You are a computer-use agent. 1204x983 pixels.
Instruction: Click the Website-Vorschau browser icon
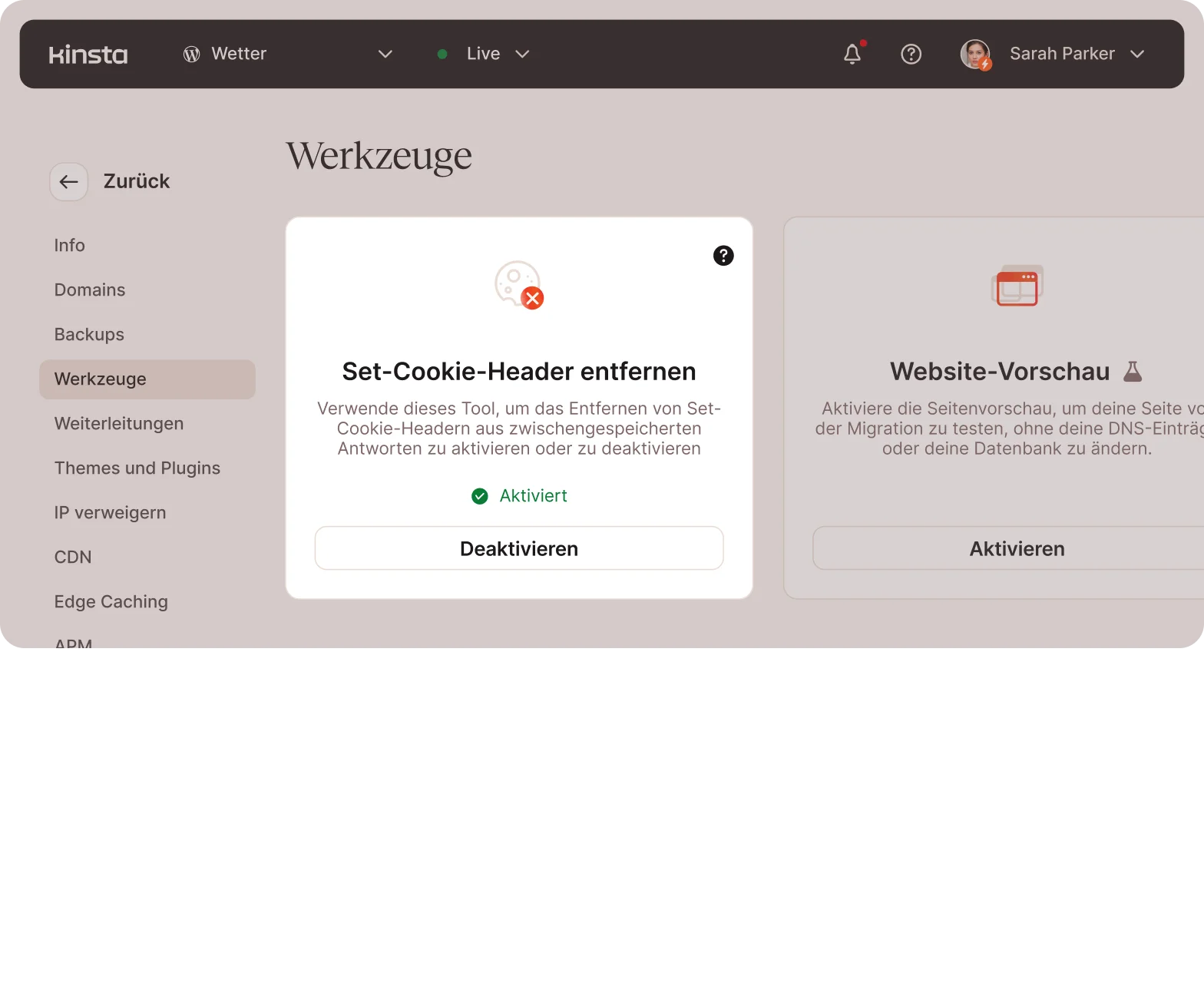(x=1017, y=286)
